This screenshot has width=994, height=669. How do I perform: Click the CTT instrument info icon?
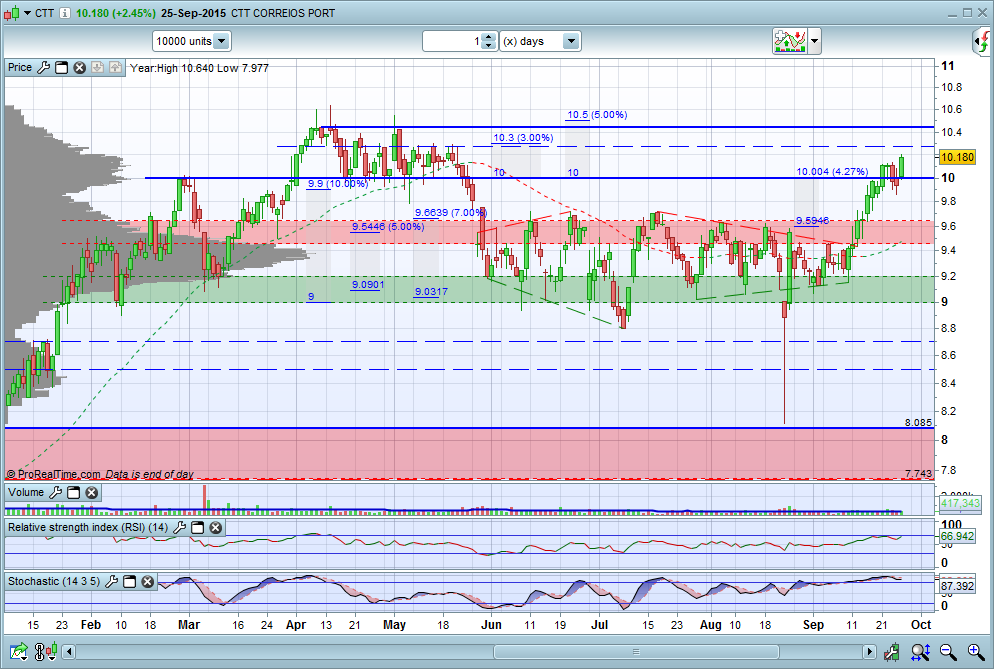64,13
